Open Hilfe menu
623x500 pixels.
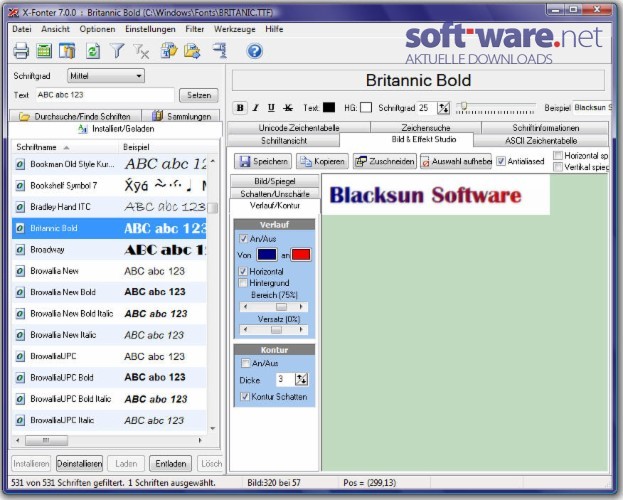[x=274, y=29]
